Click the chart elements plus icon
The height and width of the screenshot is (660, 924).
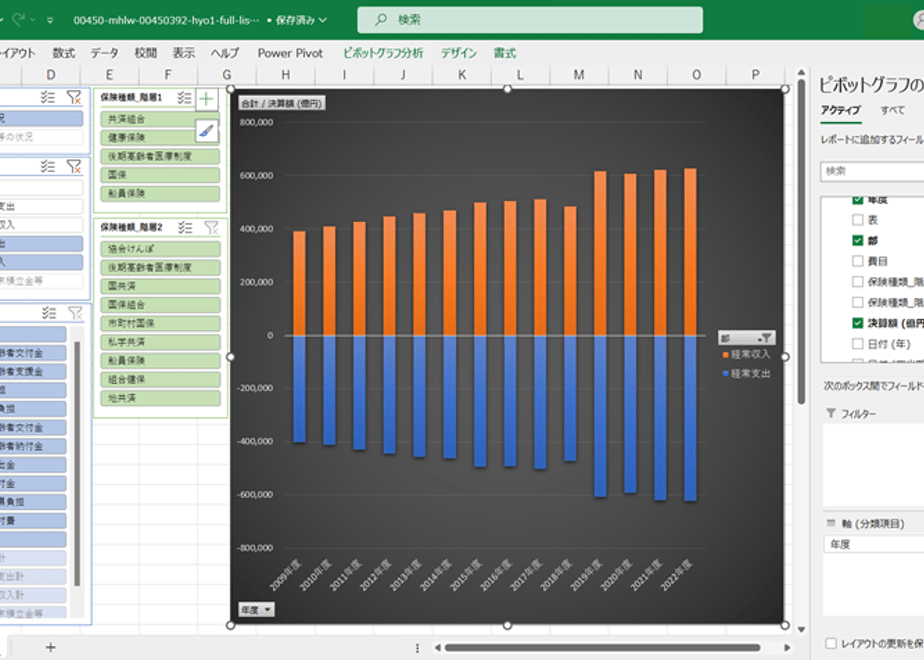[206, 99]
